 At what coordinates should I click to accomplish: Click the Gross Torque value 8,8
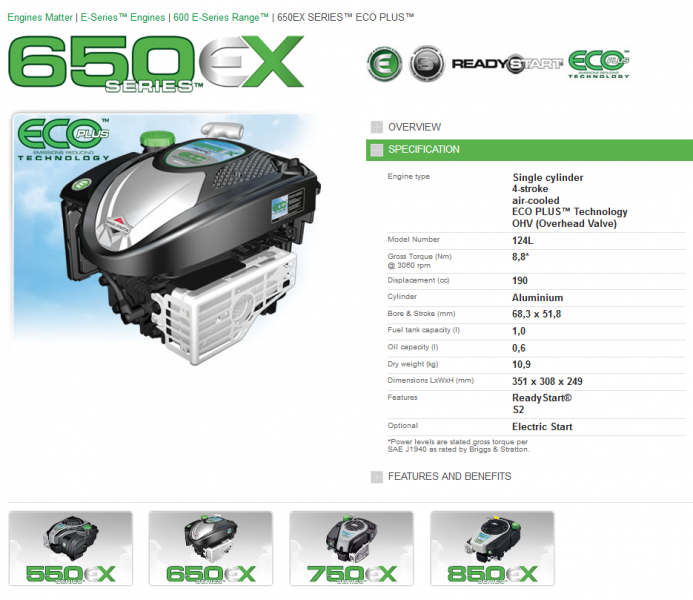(520, 257)
